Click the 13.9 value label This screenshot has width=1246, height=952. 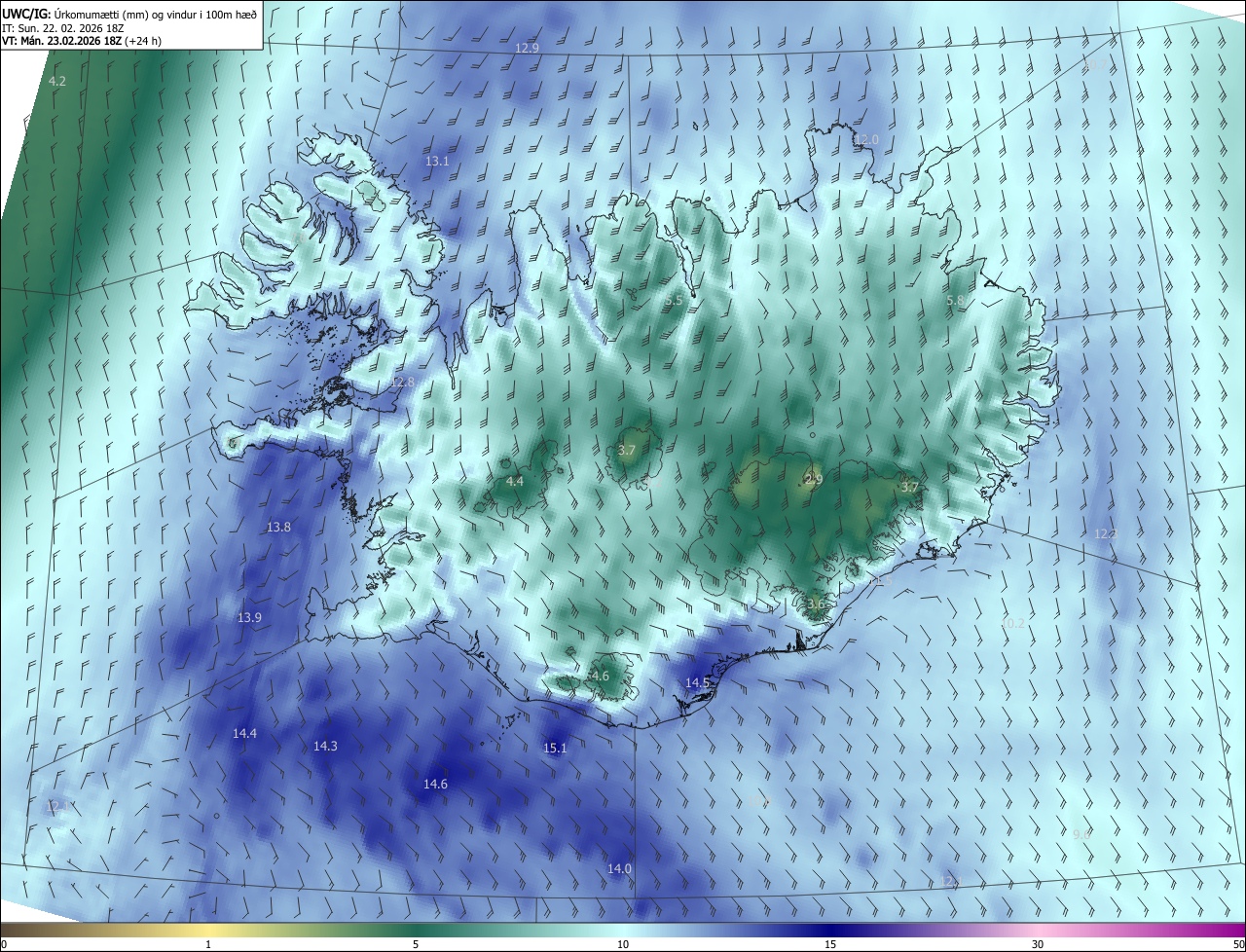tap(249, 618)
